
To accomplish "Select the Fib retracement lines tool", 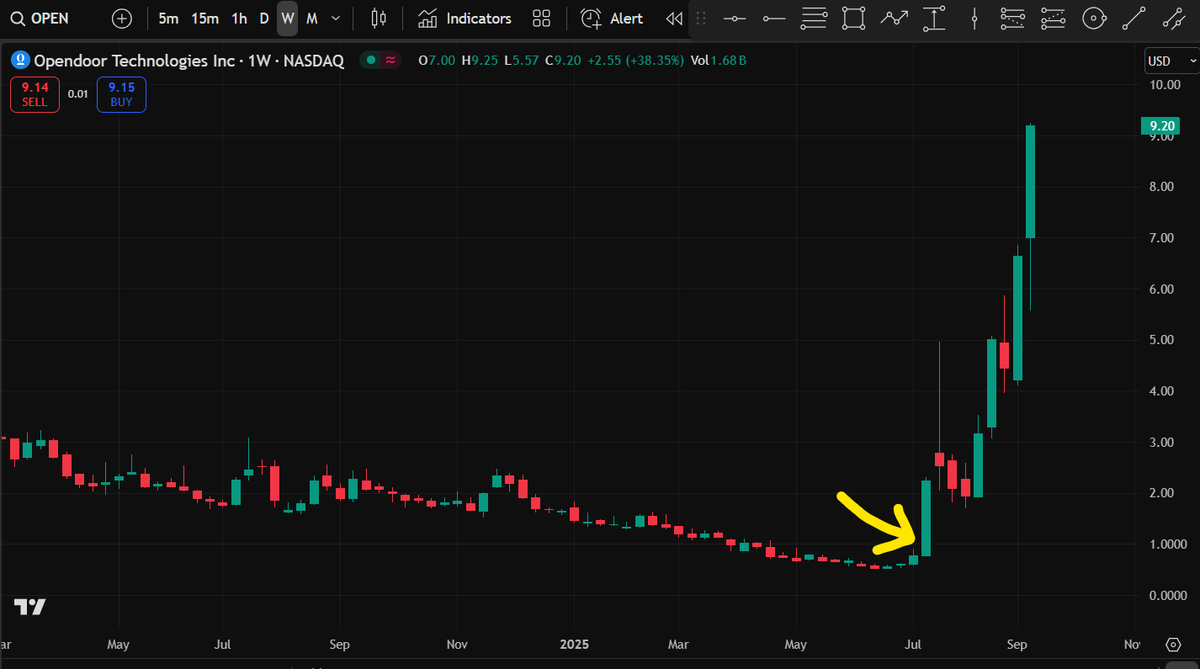I will (x=815, y=18).
